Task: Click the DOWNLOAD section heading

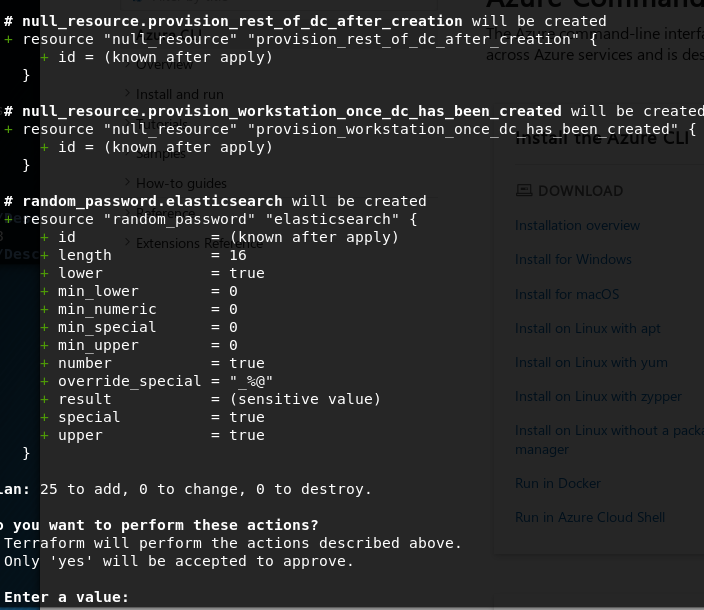Action: pos(580,191)
